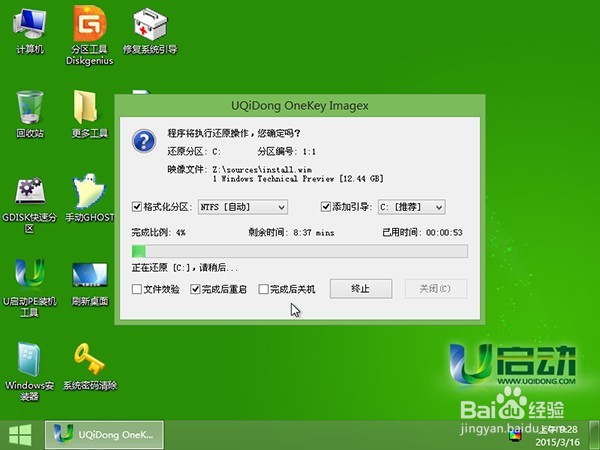
Task: Open C: [推荐] boot dropdown
Action: [x=411, y=207]
